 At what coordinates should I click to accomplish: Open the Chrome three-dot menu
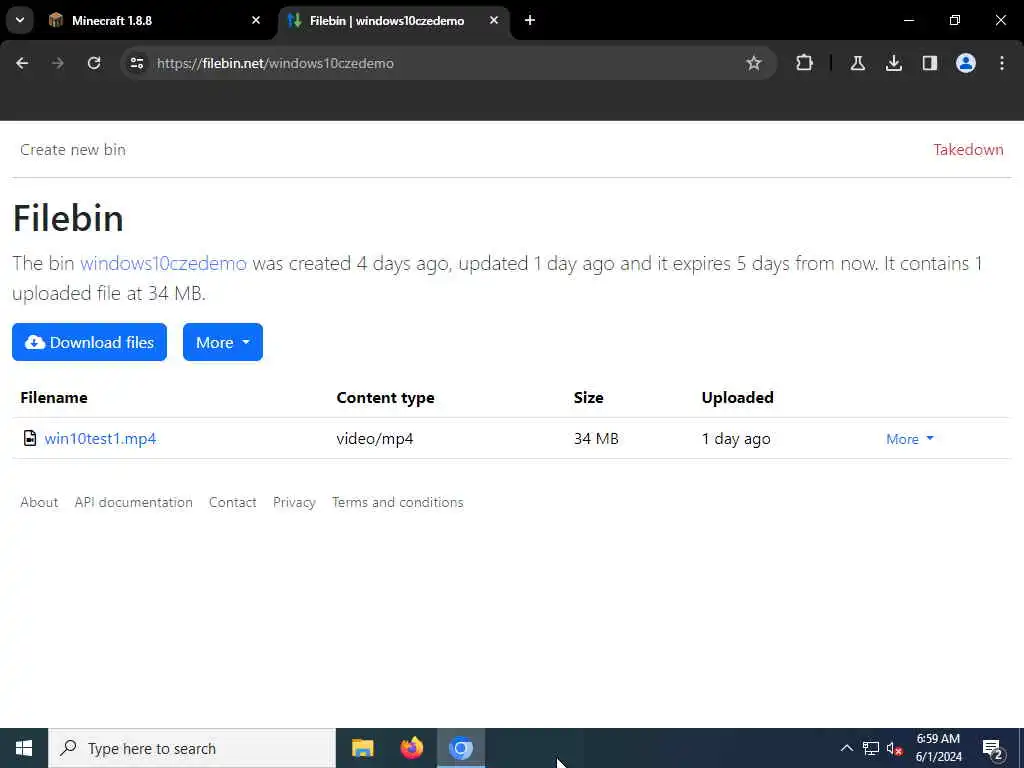[x=1002, y=63]
